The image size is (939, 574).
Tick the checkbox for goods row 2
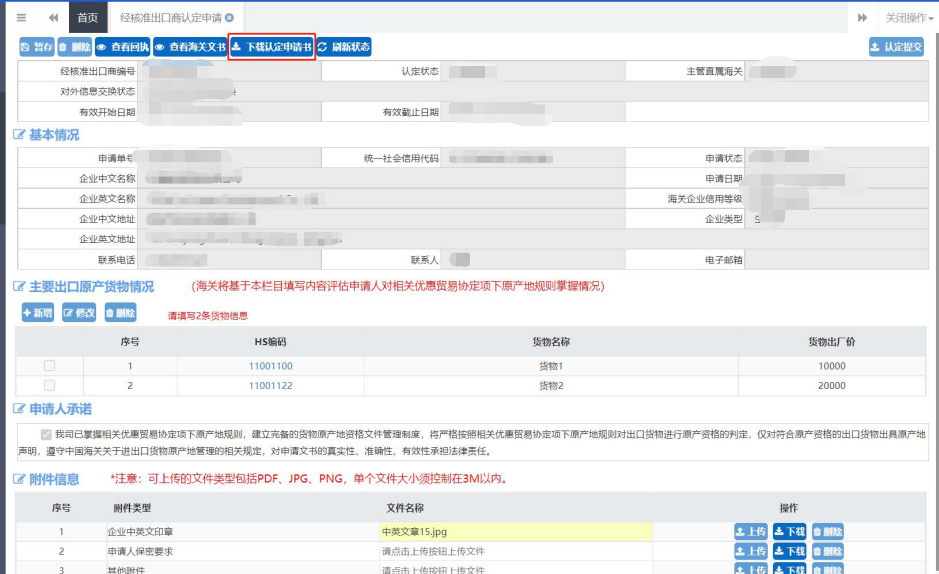(x=49, y=385)
